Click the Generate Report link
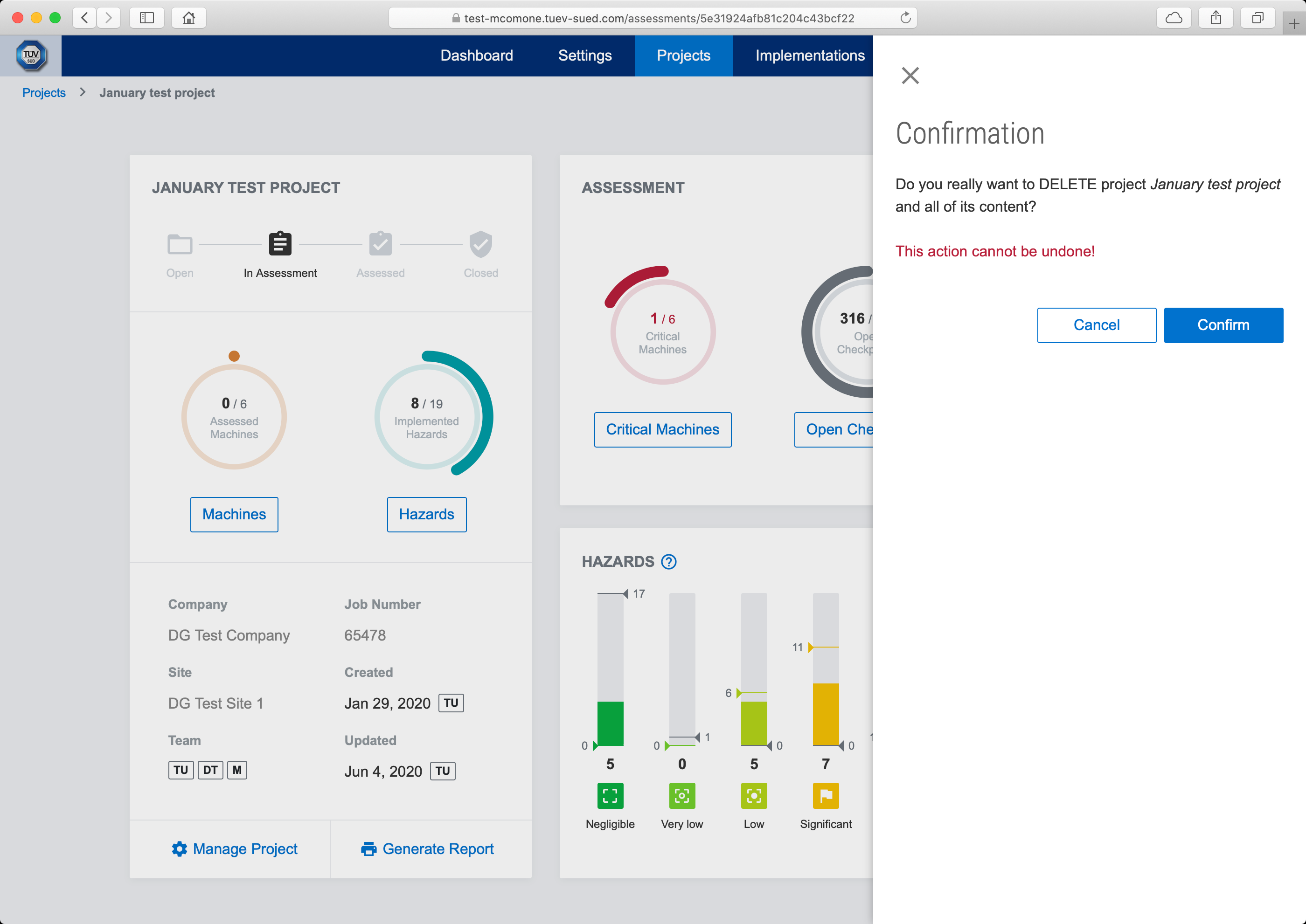The height and width of the screenshot is (924, 1306). (428, 848)
